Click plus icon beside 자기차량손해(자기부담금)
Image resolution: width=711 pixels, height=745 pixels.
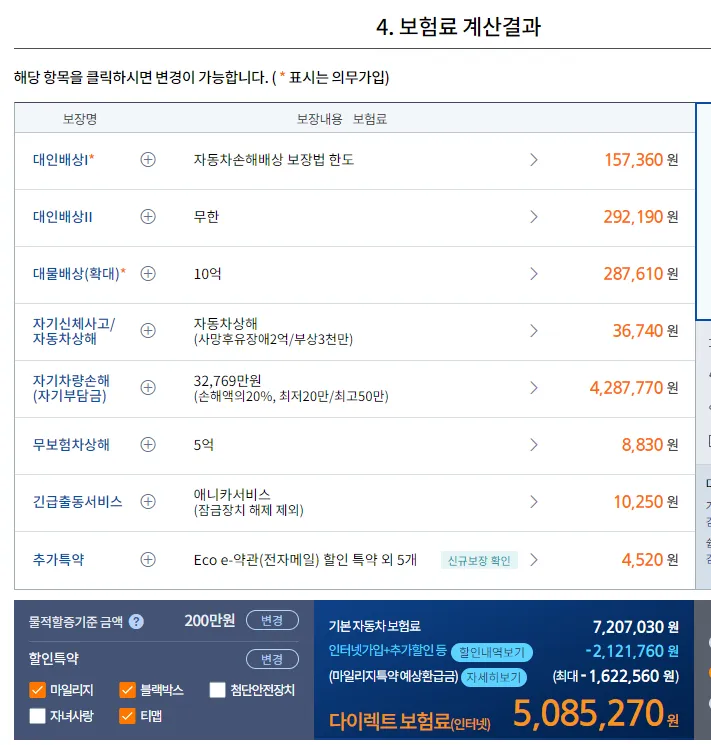148,388
